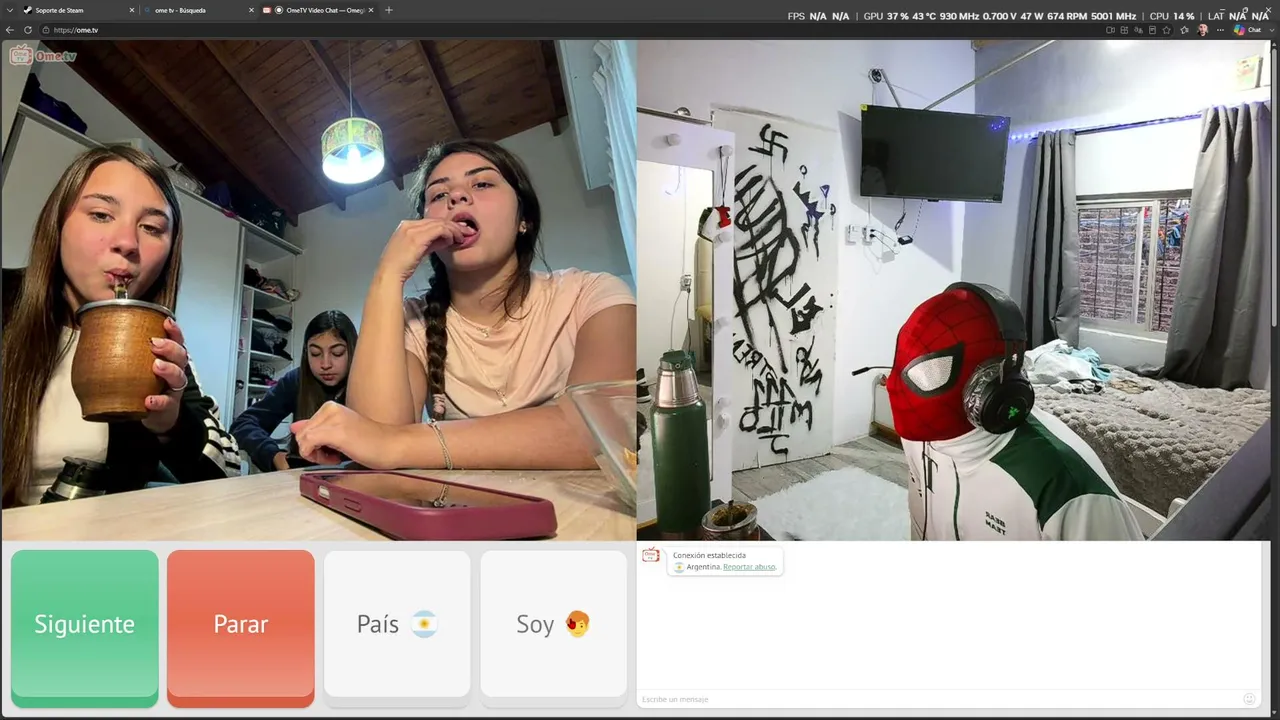This screenshot has height=720, width=1280.
Task: Expand the tab list dropdown arrow
Action: (x=9, y=10)
